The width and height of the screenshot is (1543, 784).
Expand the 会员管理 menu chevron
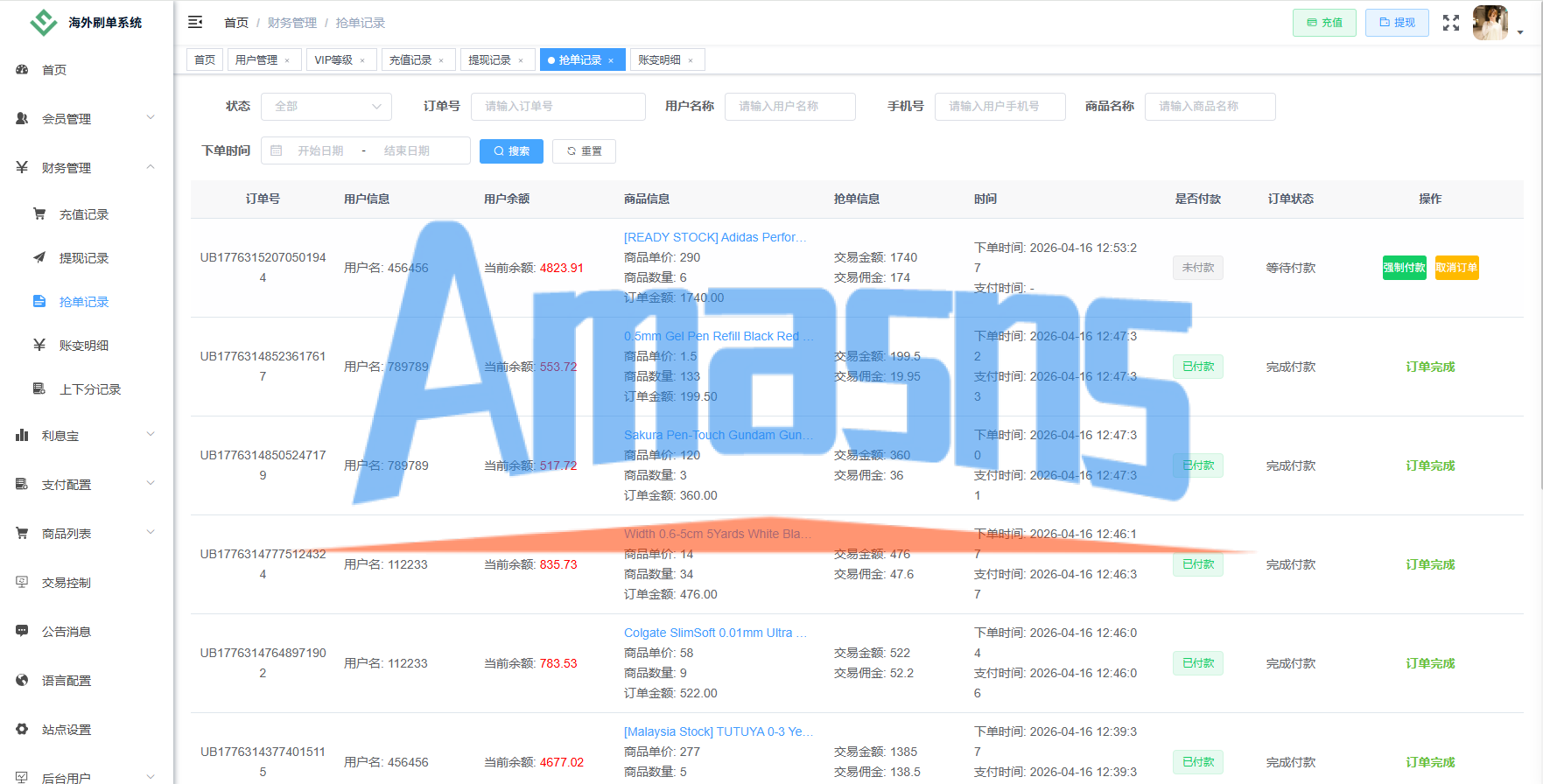tap(151, 117)
